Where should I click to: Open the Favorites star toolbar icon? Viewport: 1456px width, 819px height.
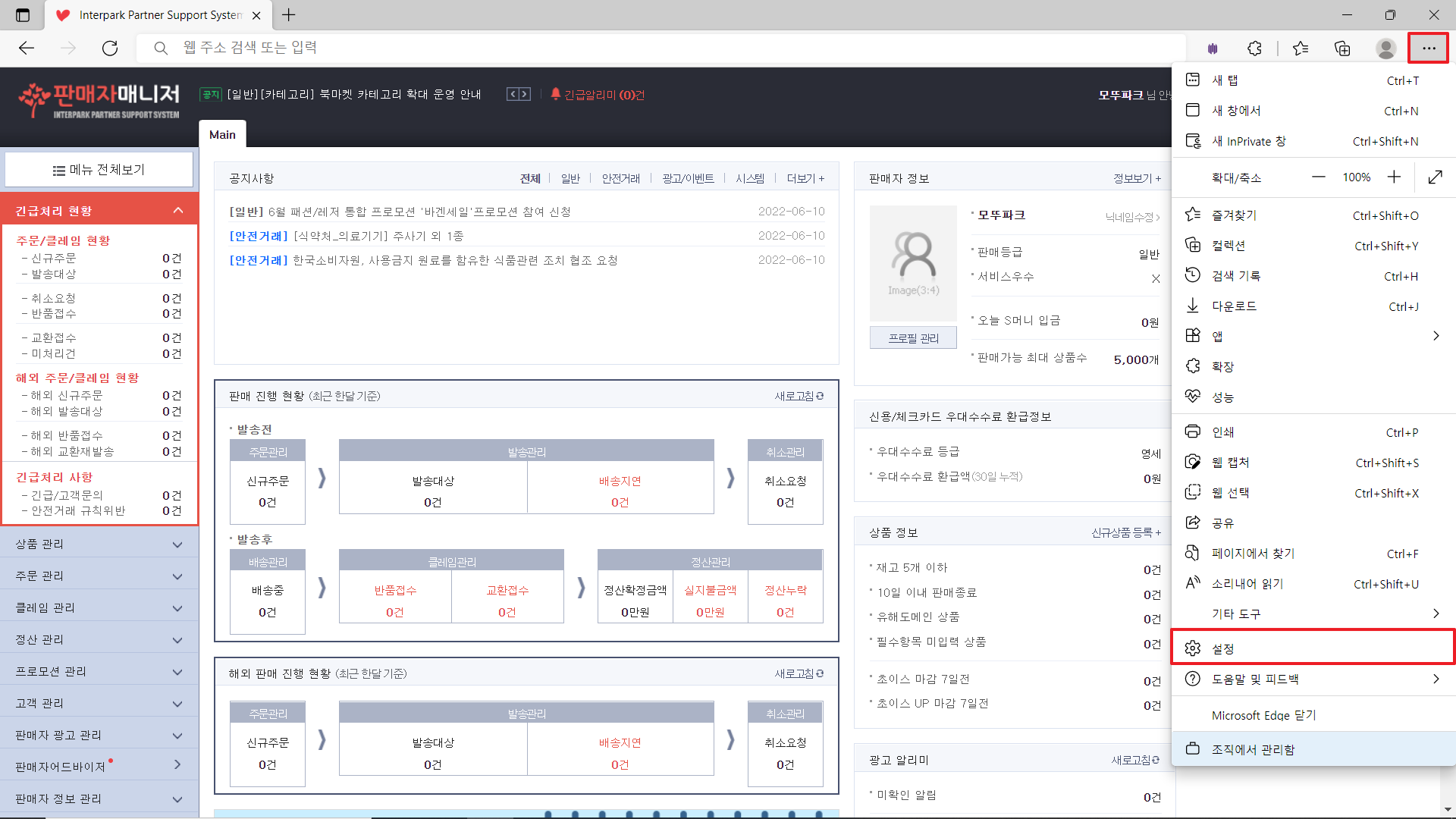coord(1301,49)
